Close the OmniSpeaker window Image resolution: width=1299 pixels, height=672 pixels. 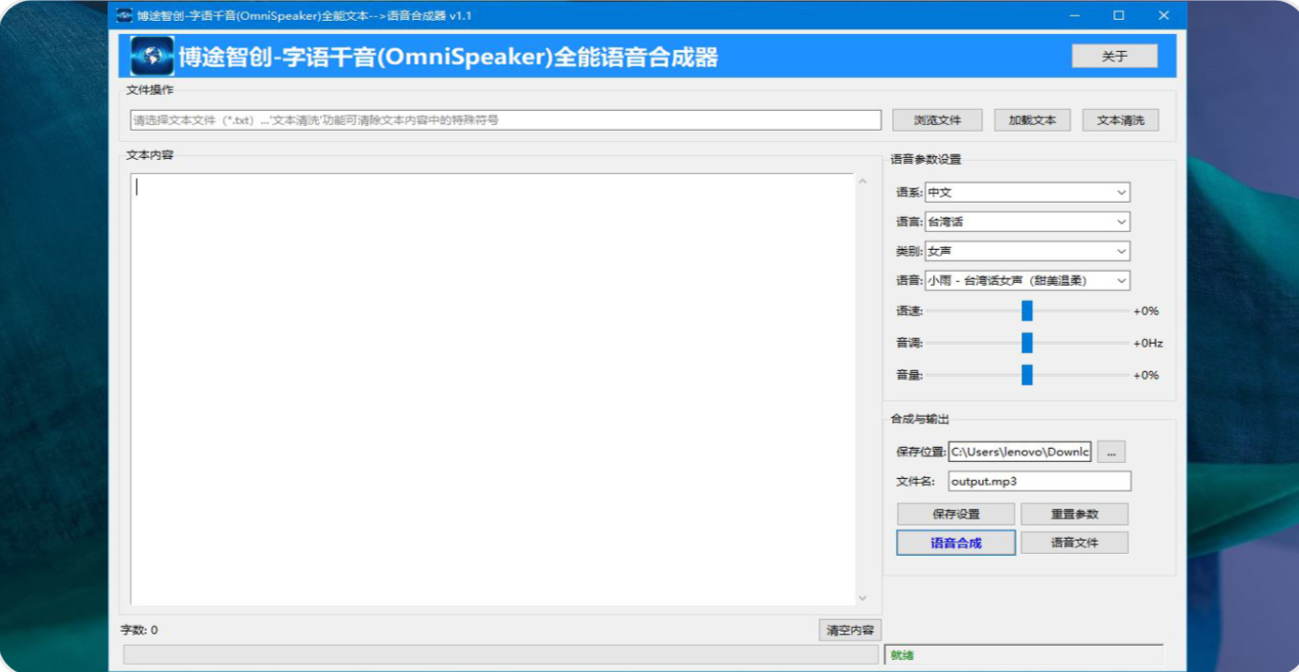[x=1164, y=15]
